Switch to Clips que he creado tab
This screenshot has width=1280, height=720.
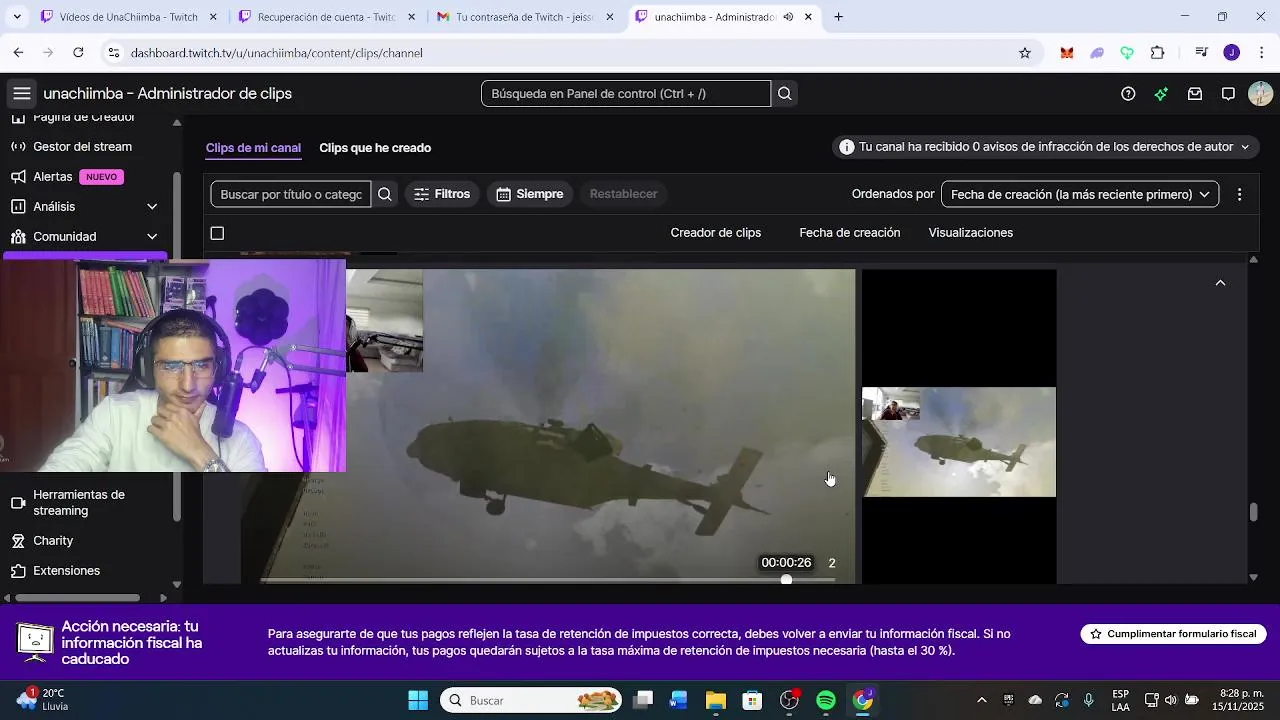375,148
